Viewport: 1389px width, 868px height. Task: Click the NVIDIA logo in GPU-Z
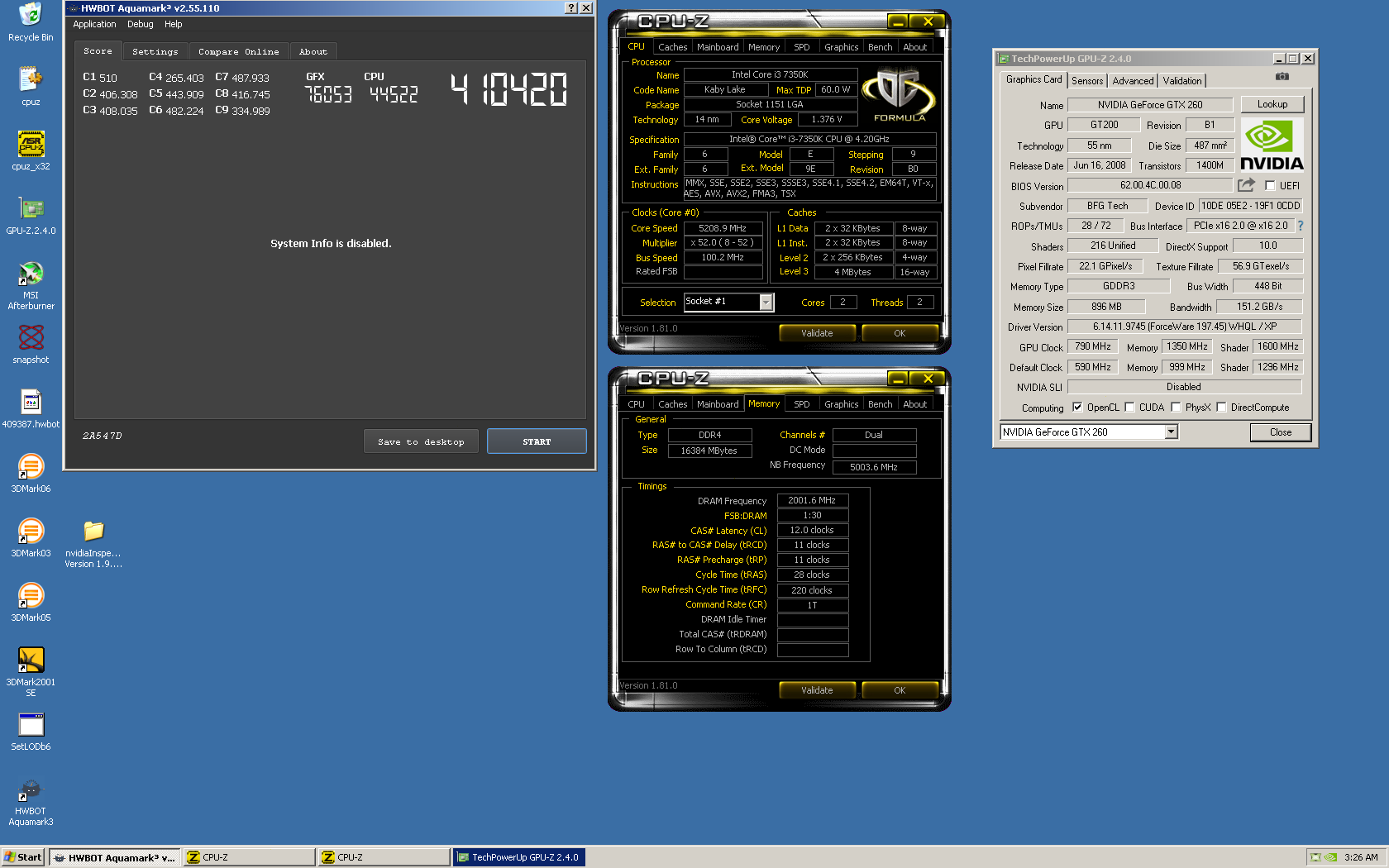pyautogui.click(x=1272, y=145)
